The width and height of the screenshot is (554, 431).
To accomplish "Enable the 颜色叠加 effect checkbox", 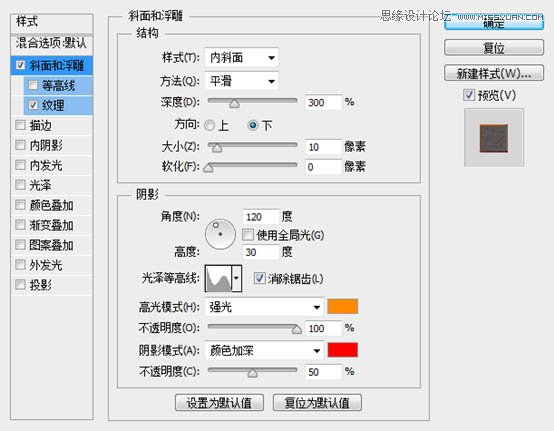I will [x=20, y=205].
